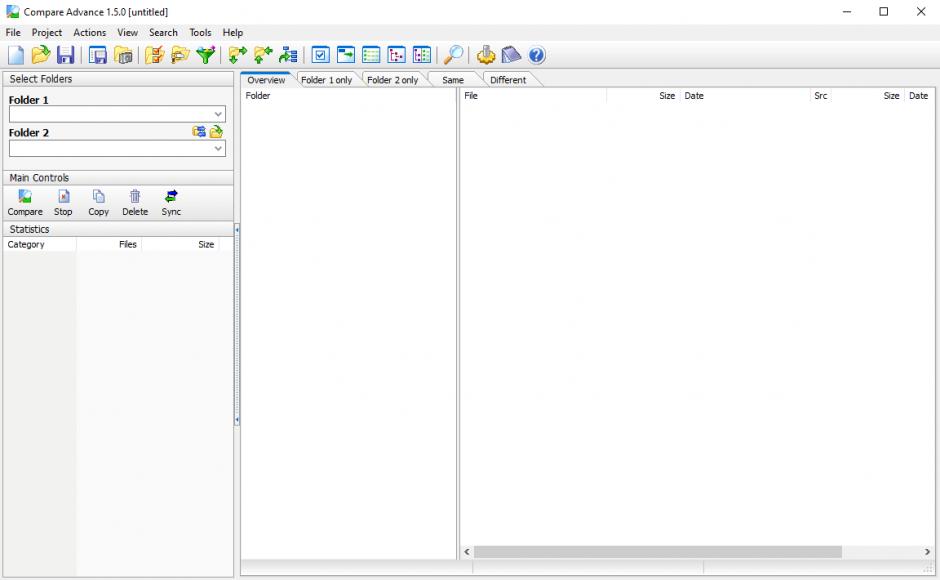Image resolution: width=940 pixels, height=580 pixels.
Task: Switch to the Folder 1 only tab
Action: tap(327, 80)
